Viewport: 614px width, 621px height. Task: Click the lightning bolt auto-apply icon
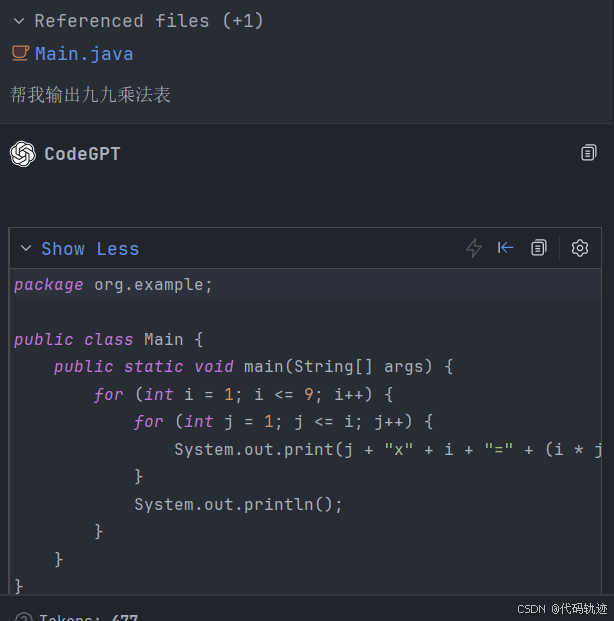tap(474, 248)
